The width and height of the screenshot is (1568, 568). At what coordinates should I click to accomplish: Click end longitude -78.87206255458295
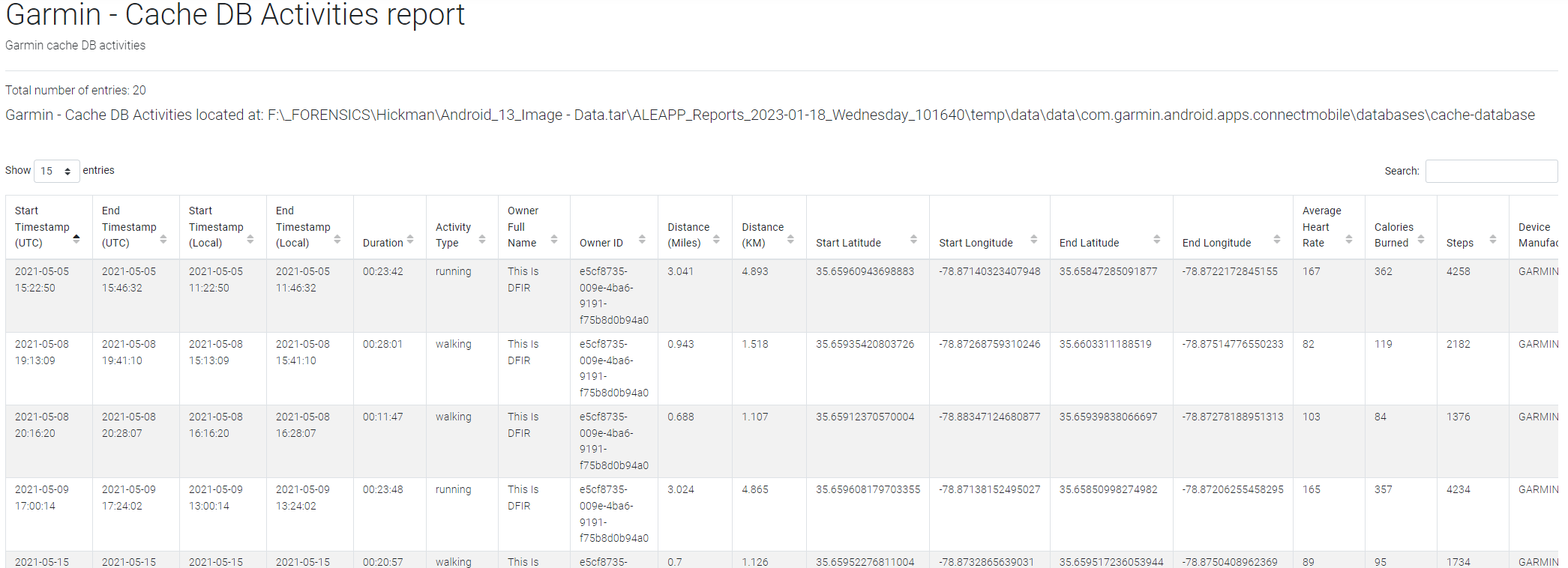click(1233, 489)
